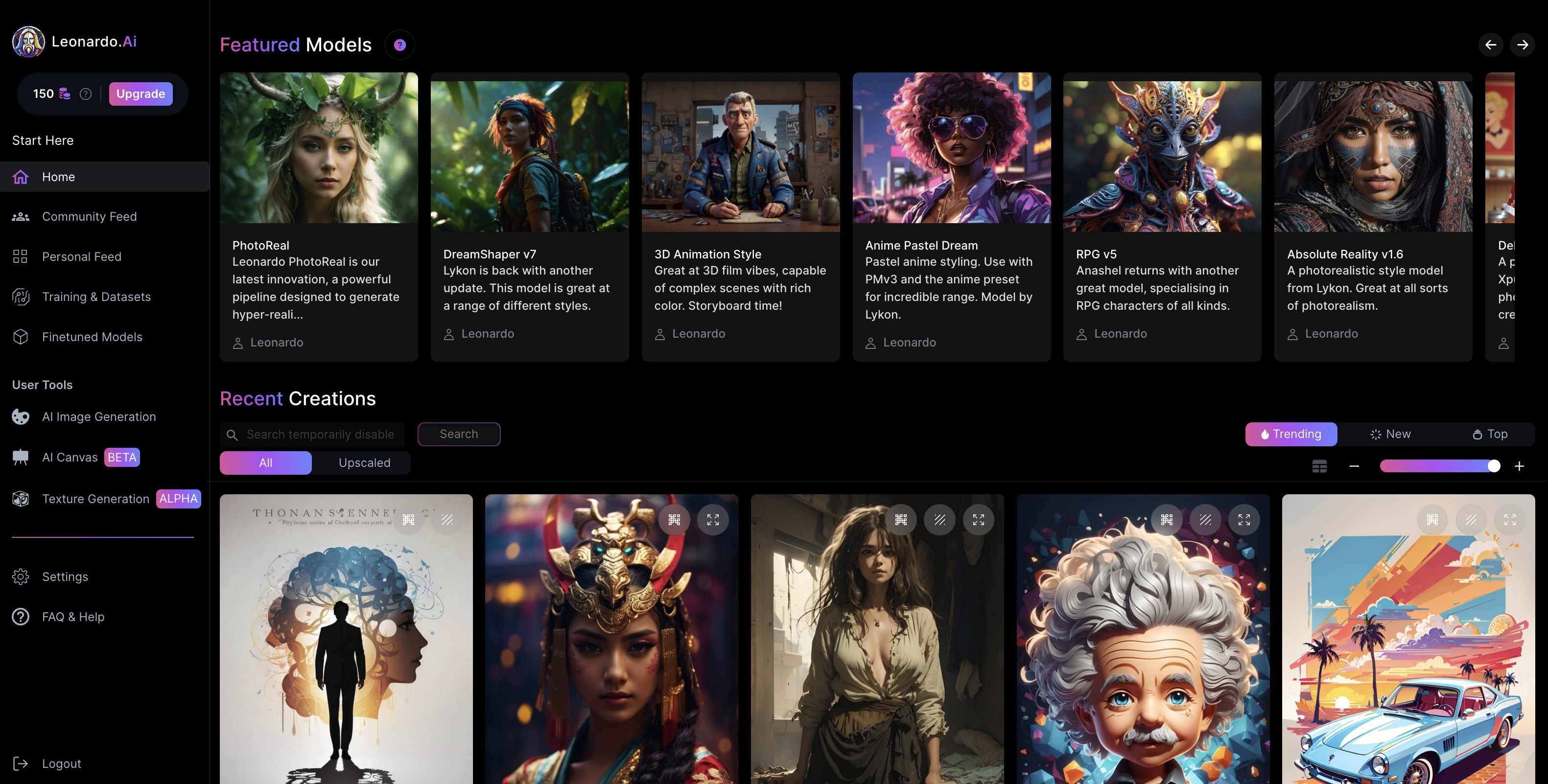Viewport: 1548px width, 784px height.
Task: Open Settings gear icon
Action: tap(21, 576)
